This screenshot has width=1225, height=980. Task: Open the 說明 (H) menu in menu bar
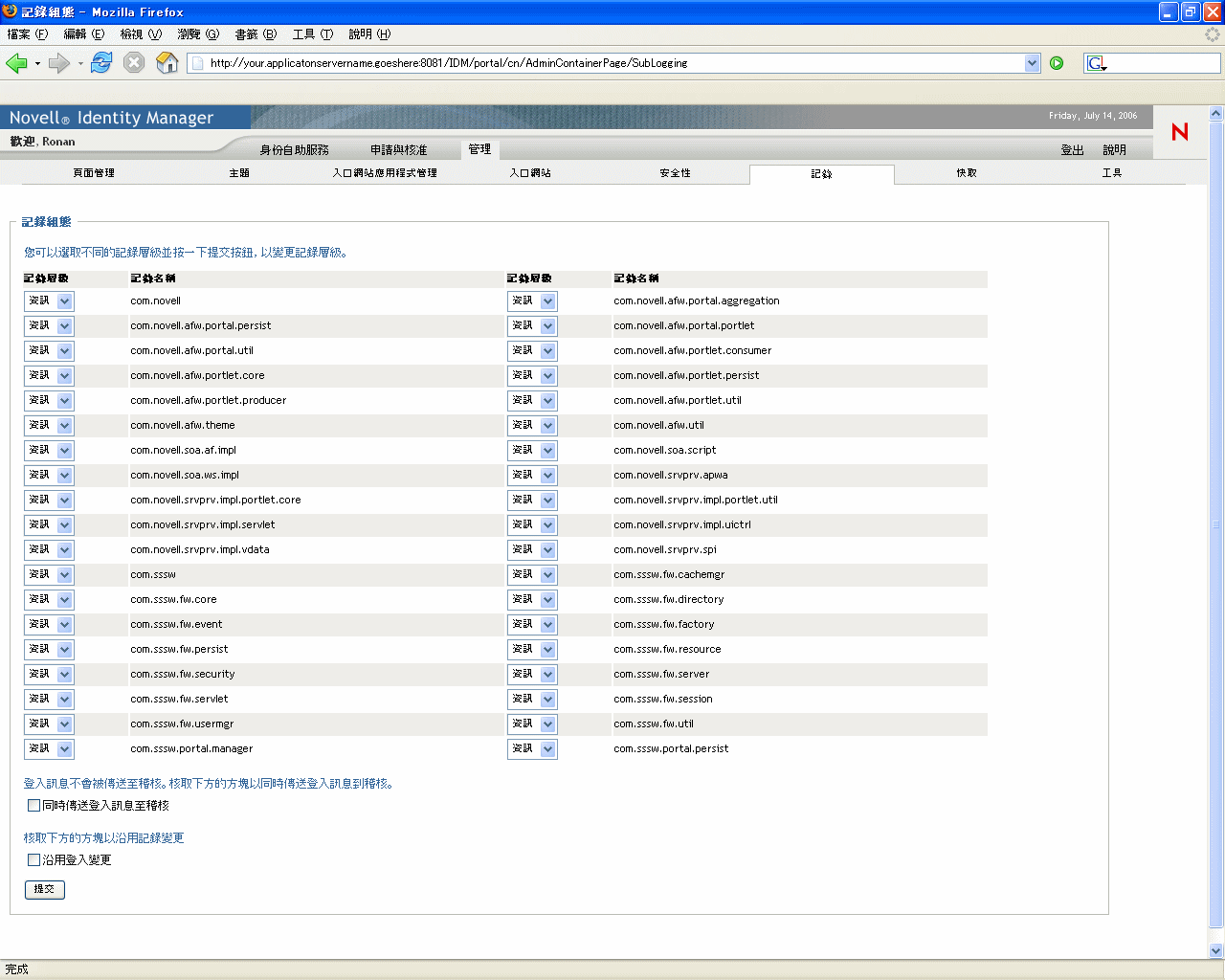[x=369, y=34]
